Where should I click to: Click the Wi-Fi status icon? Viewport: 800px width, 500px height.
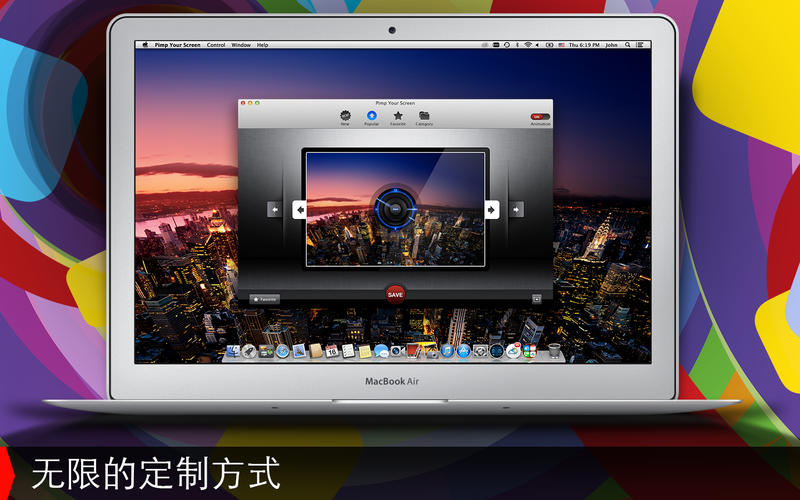pyautogui.click(x=528, y=45)
